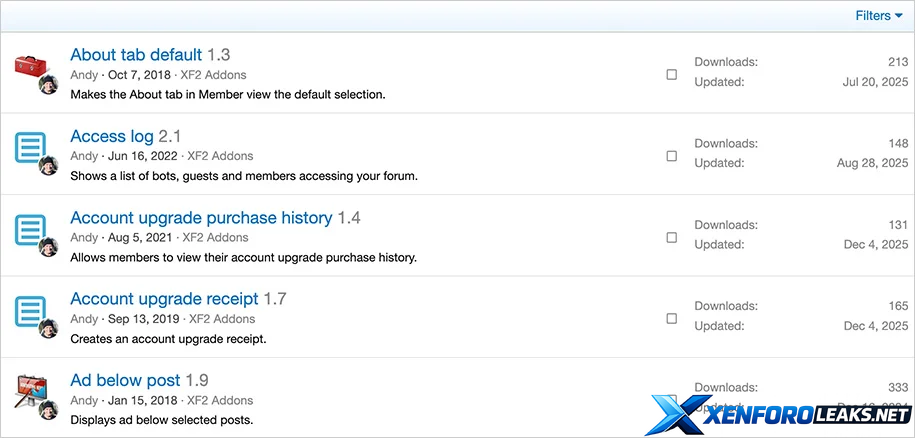Click the Account upgrade purchase history document icon

pyautogui.click(x=32, y=231)
